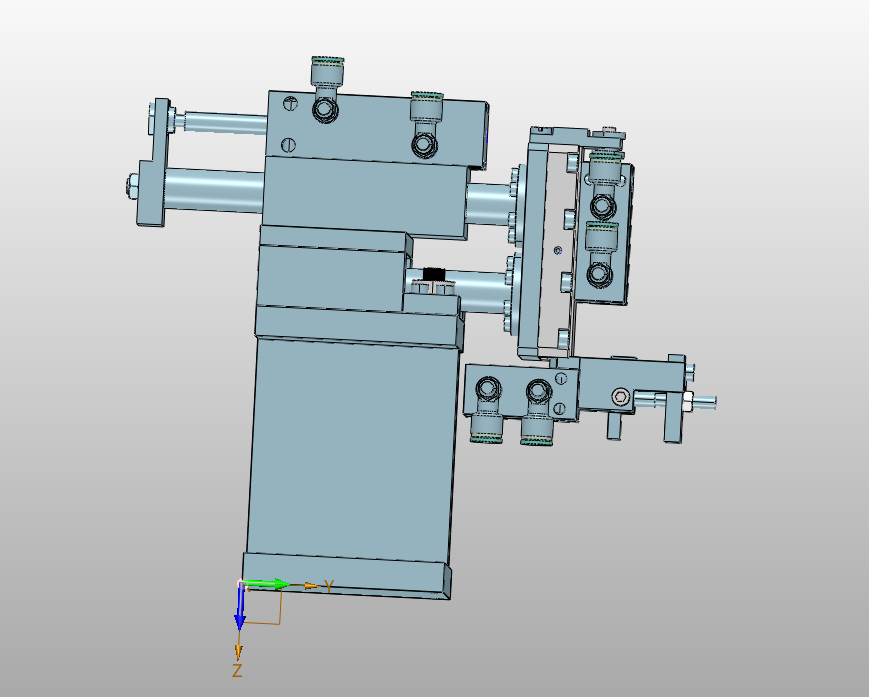Click the orange Z axis label
This screenshot has width=869, height=697.
(237, 670)
